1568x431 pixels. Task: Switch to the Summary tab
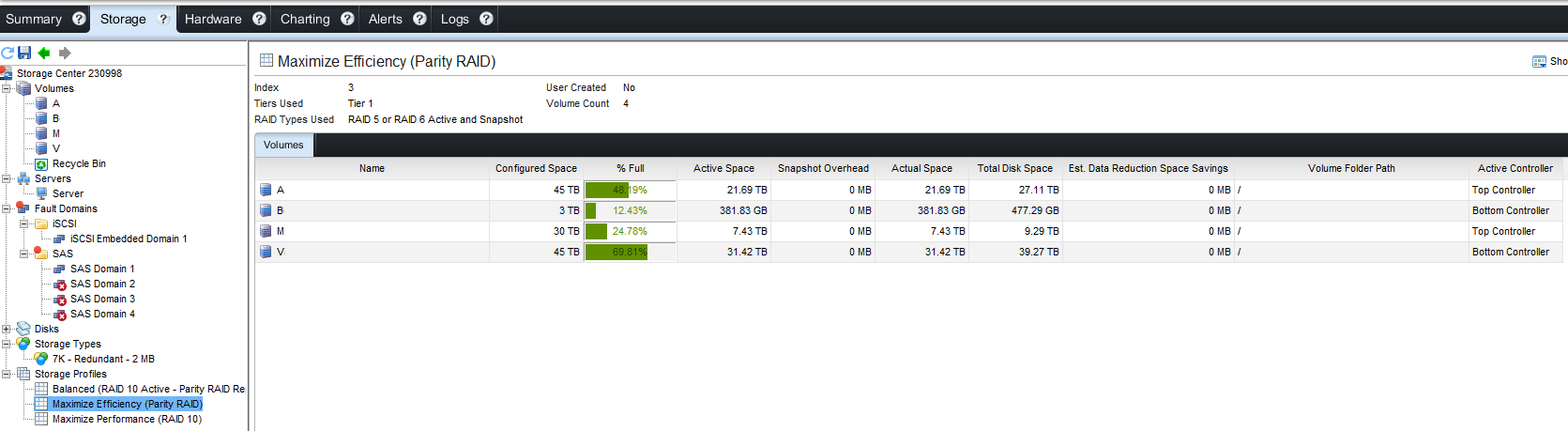(34, 19)
